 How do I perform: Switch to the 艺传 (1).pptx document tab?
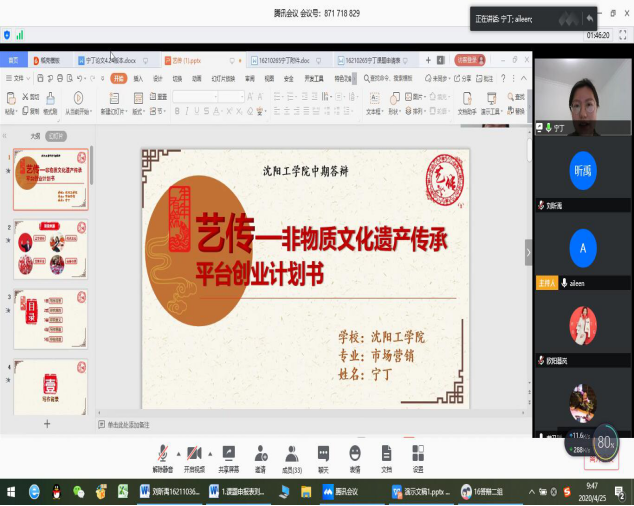point(185,60)
